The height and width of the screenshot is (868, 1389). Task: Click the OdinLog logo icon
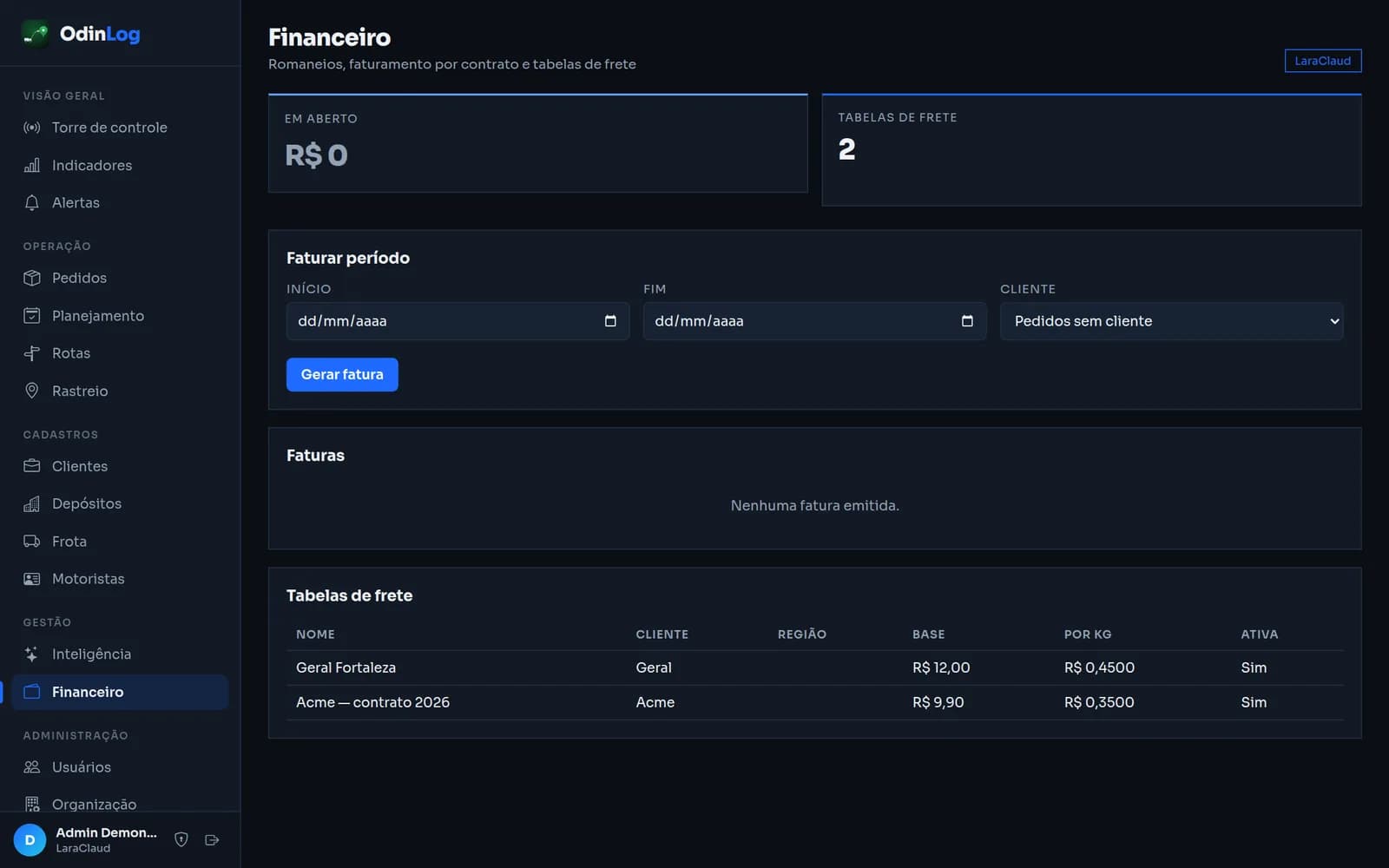coord(35,34)
